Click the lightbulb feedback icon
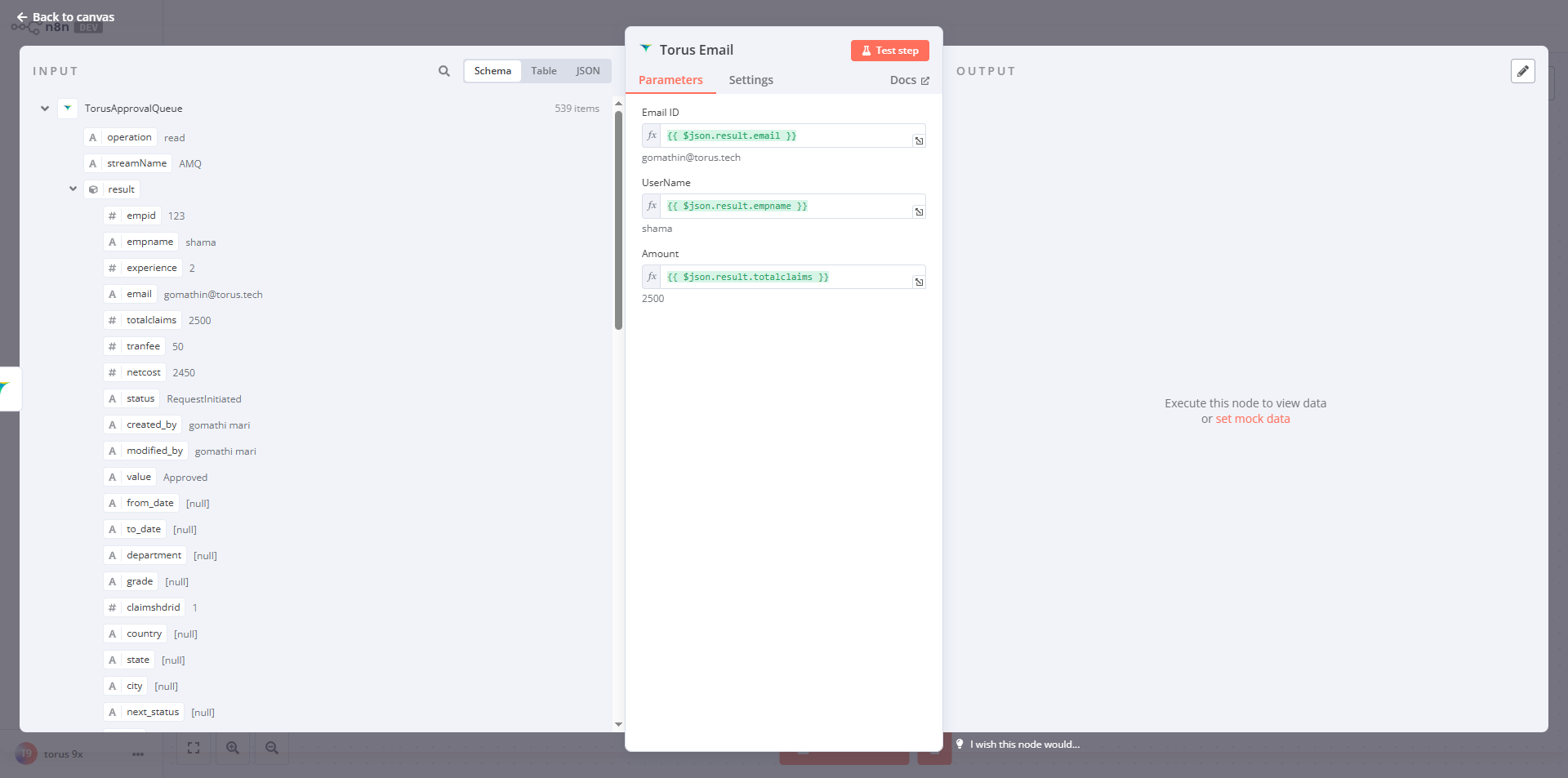 [x=960, y=744]
